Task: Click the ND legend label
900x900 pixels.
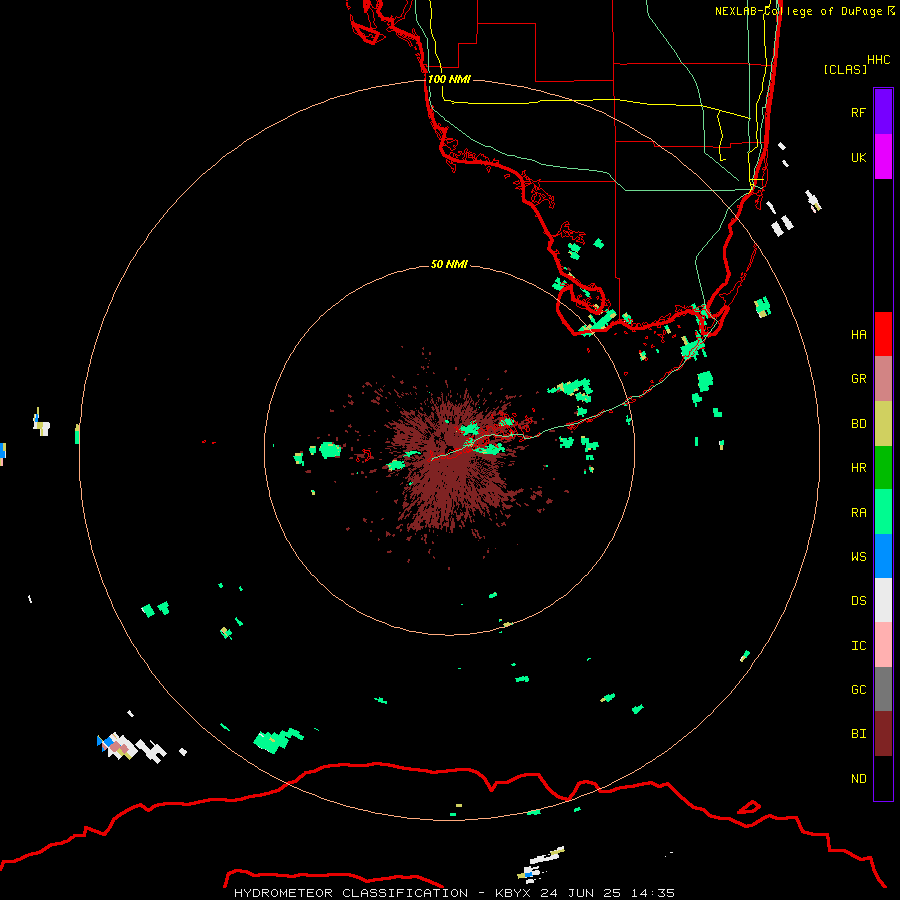Action: pos(858,779)
